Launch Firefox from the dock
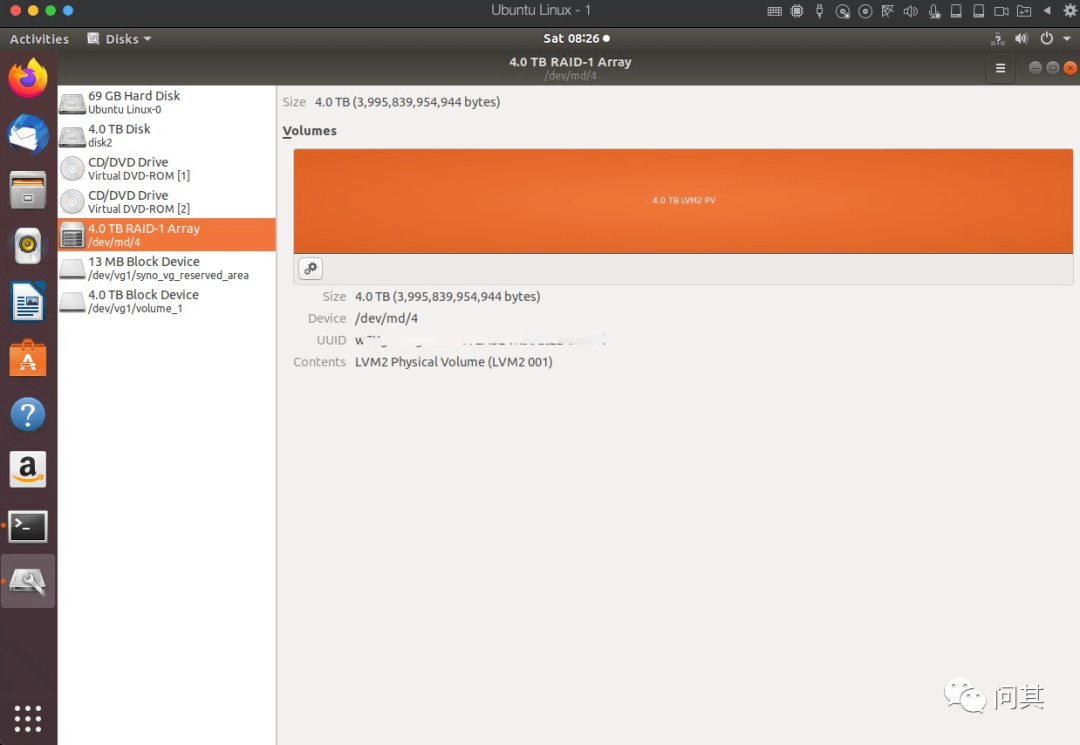Screen dimensions: 1080x745 [x=28, y=78]
